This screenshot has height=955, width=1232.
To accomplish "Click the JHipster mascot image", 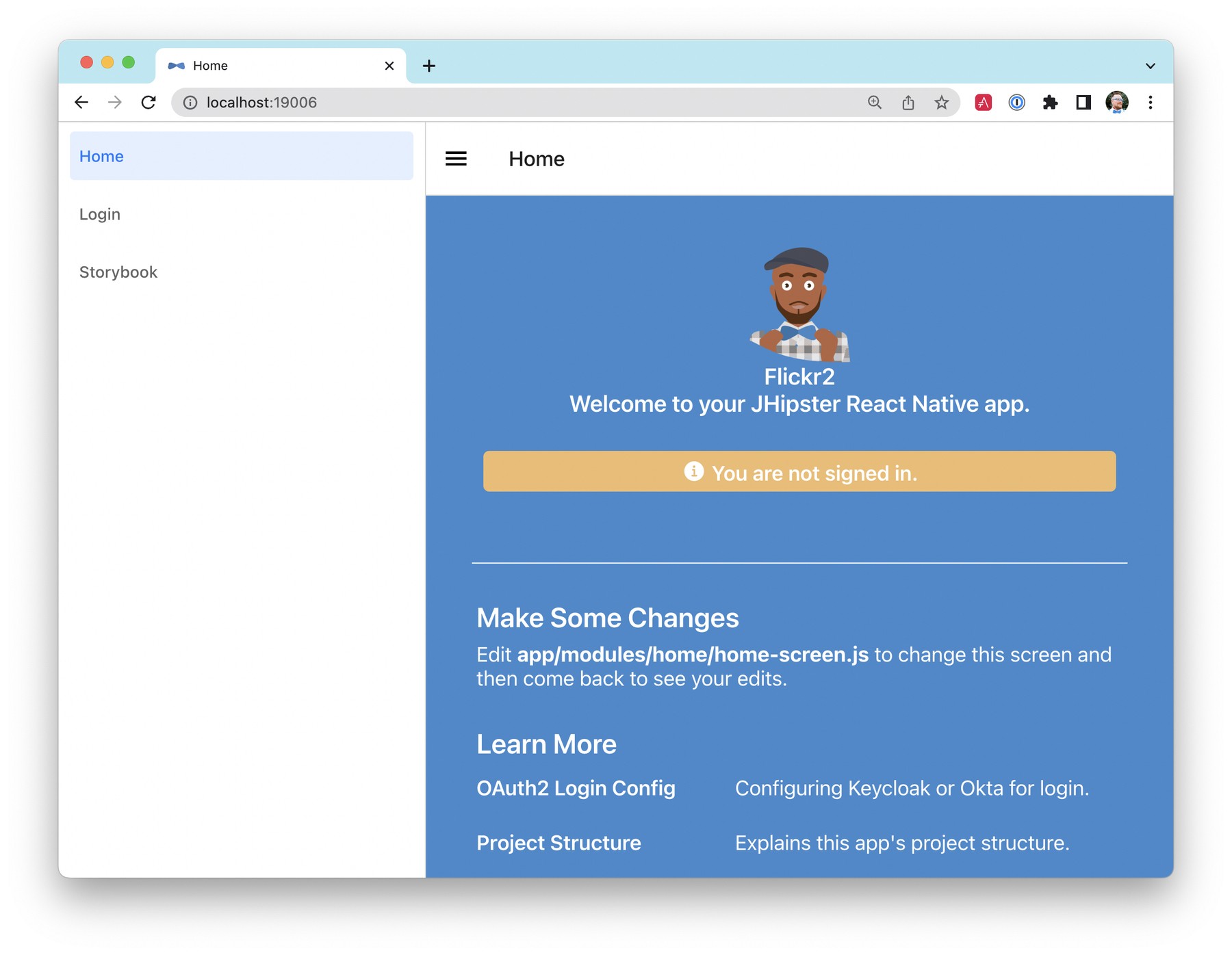I will pos(799,304).
